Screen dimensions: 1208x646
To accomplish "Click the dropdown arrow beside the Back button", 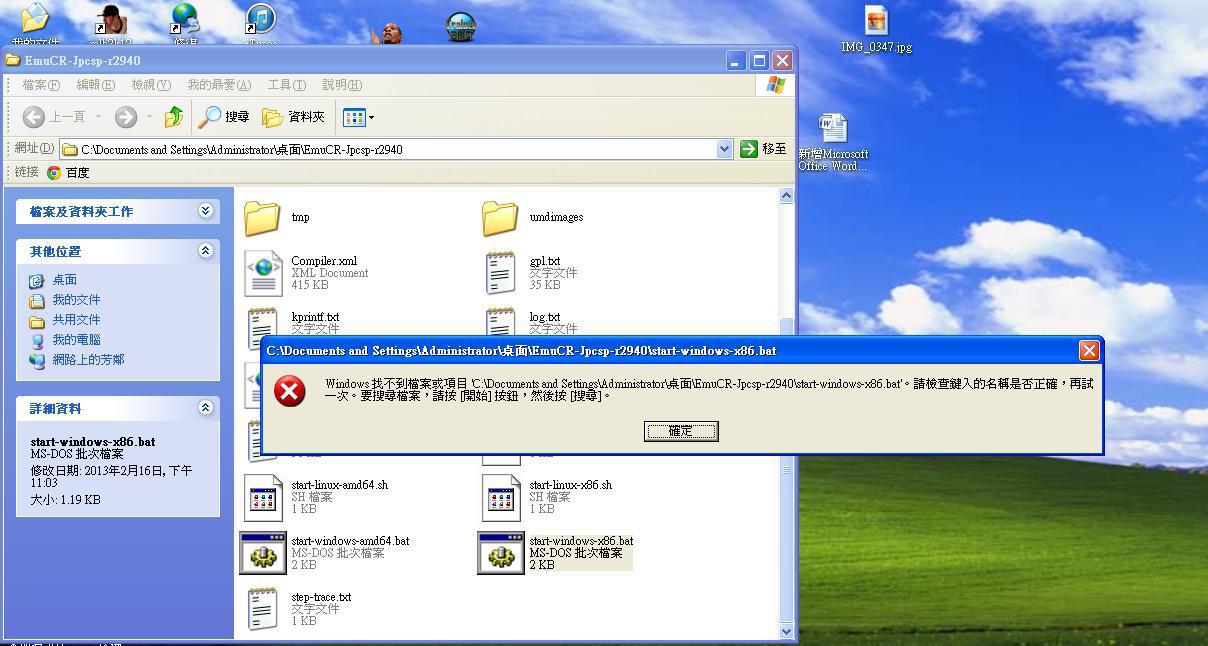I will (x=98, y=117).
